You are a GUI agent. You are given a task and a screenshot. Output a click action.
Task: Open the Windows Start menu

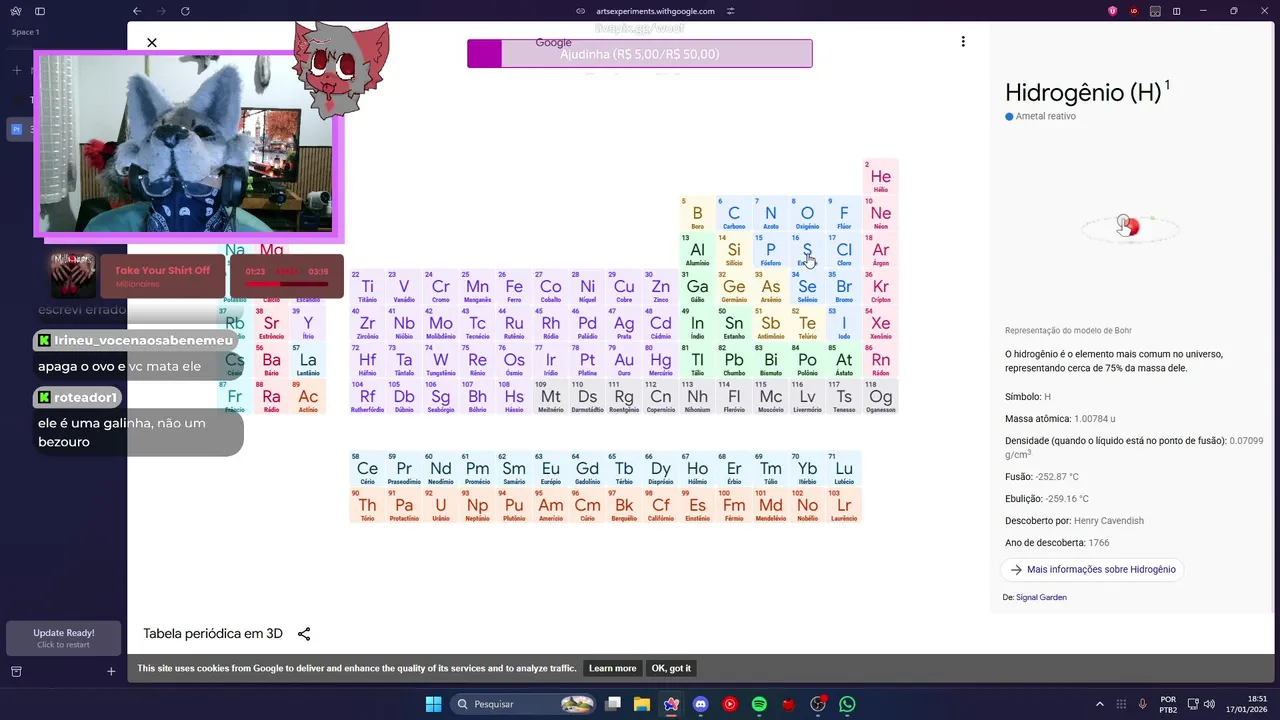(x=433, y=704)
